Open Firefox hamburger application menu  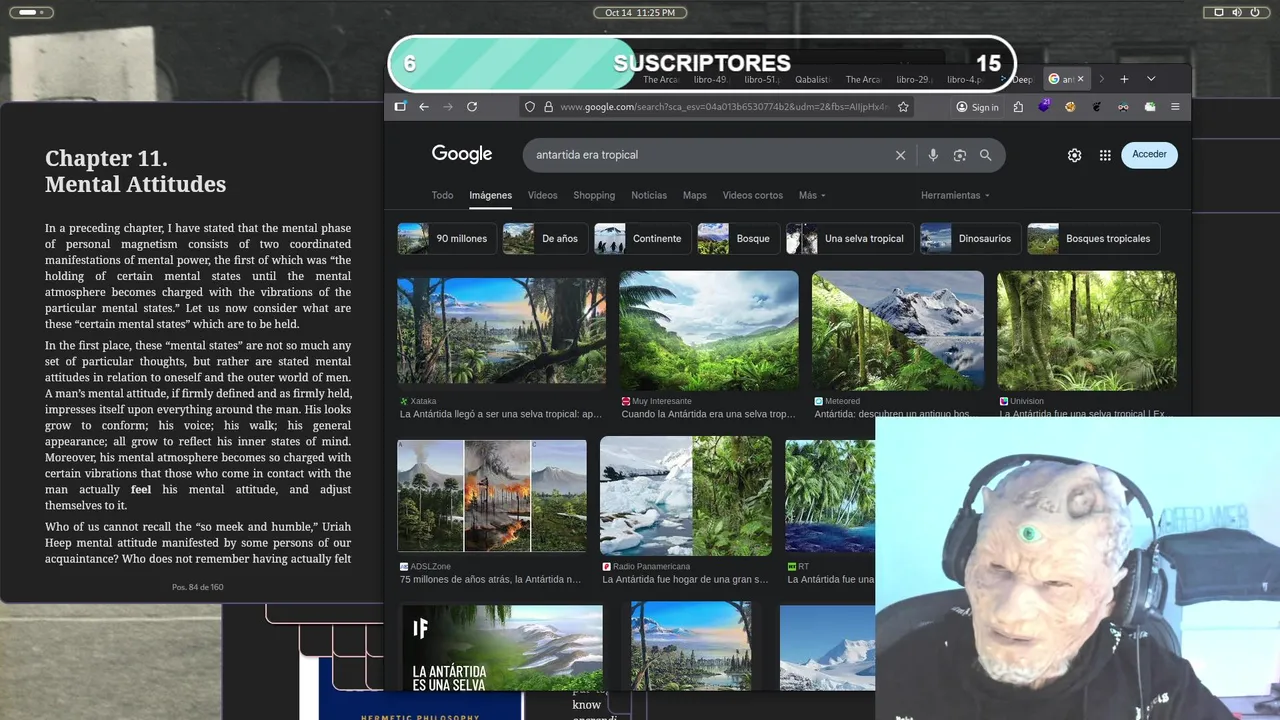click(x=1175, y=107)
